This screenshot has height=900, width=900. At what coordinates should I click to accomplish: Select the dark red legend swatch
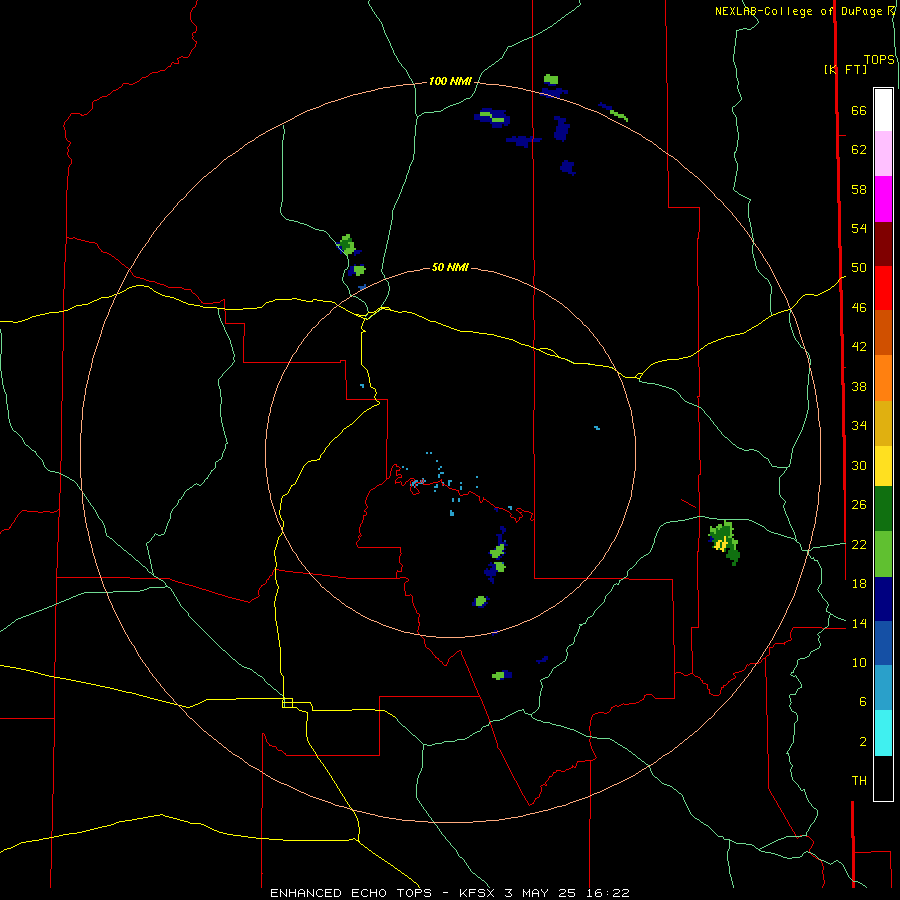pos(883,243)
